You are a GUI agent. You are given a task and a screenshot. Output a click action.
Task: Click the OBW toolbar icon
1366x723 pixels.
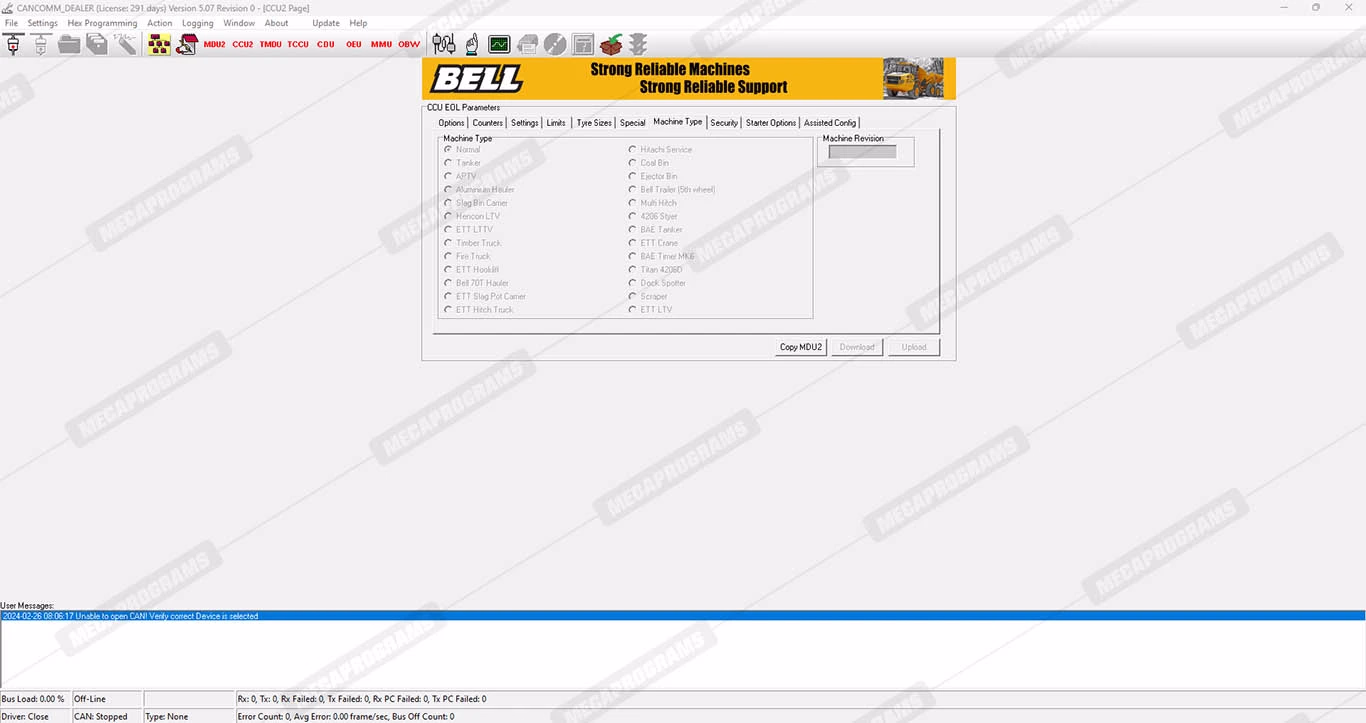point(409,44)
